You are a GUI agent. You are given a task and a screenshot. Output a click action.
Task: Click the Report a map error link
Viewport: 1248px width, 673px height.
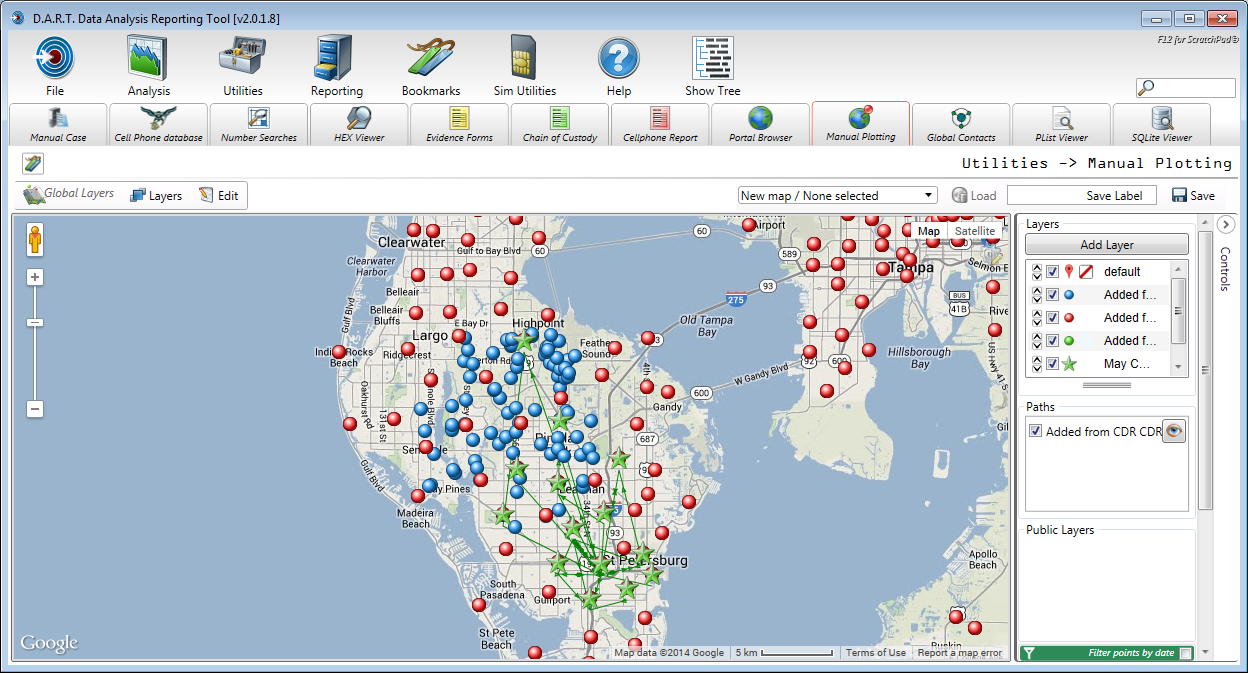coord(959,653)
